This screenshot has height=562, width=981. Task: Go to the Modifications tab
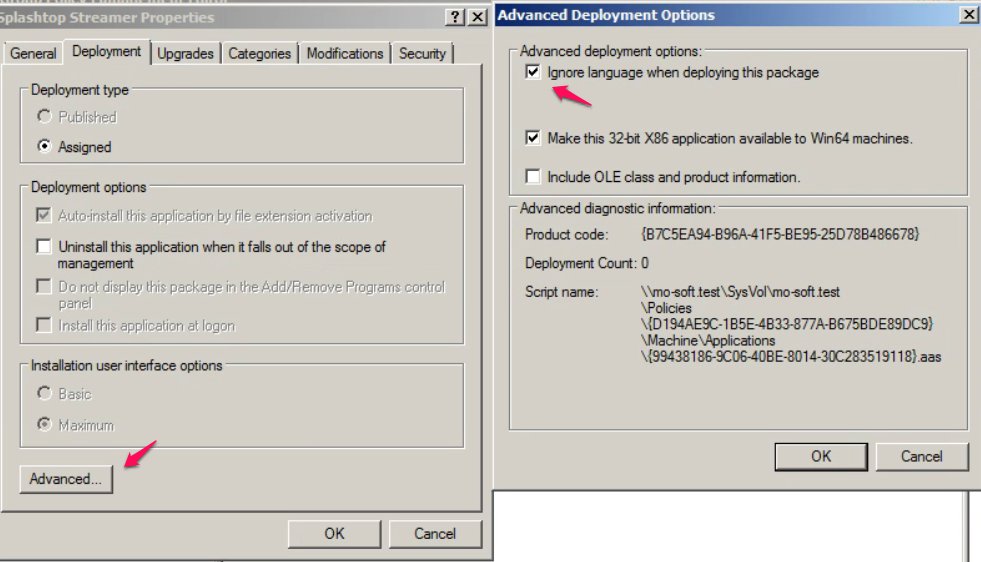point(345,53)
